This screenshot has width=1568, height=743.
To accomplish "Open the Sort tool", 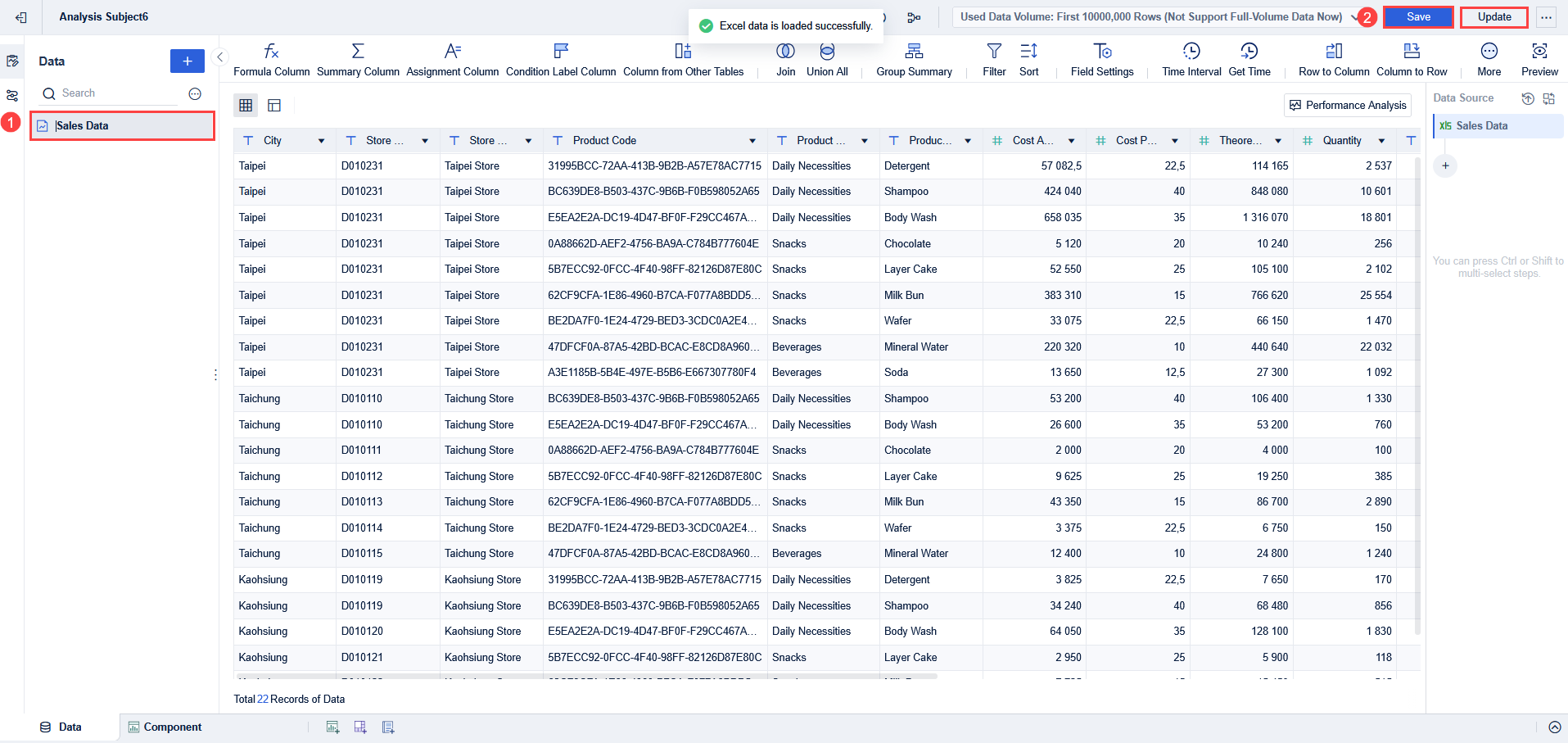I will [1029, 61].
